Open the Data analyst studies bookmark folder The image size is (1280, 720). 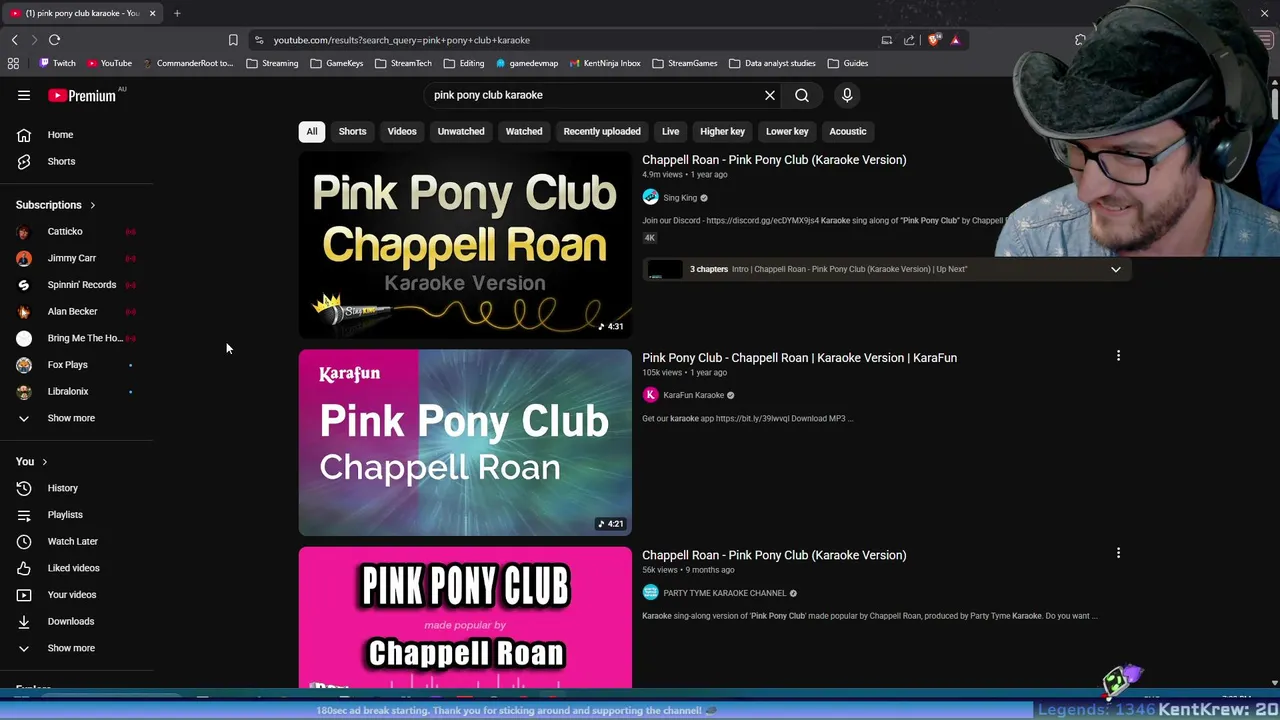[x=772, y=63]
